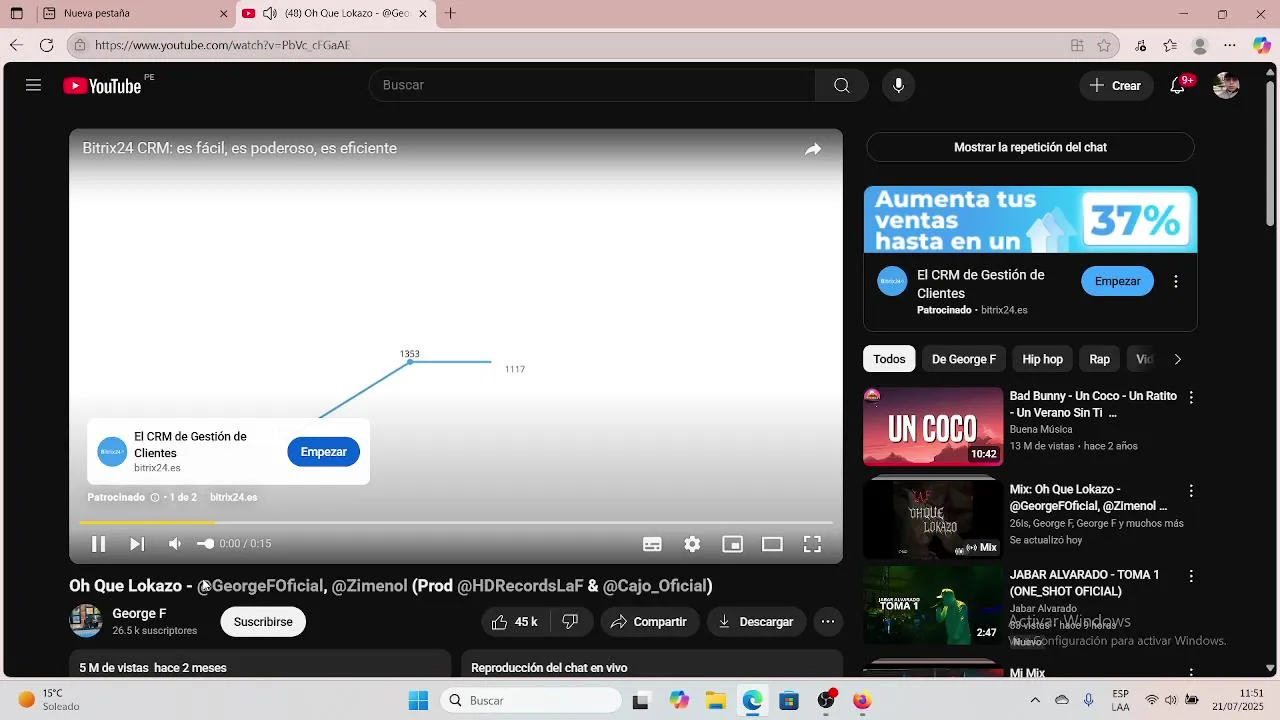Screen dimensions: 1280x720
Task: Select the De George F chip
Action: (964, 359)
